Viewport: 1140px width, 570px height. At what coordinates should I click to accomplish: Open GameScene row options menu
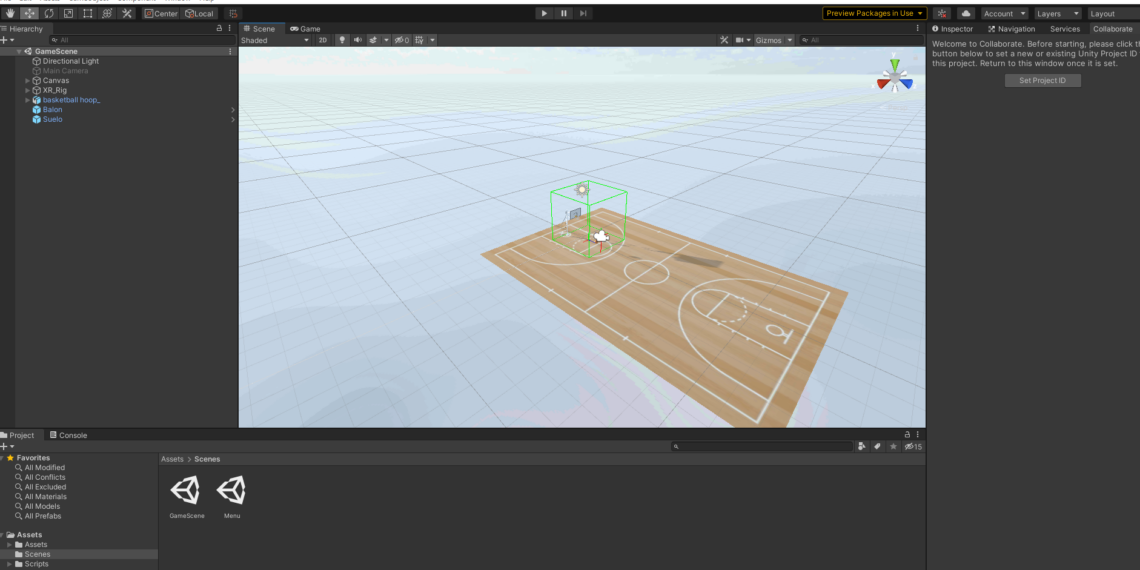(x=230, y=52)
